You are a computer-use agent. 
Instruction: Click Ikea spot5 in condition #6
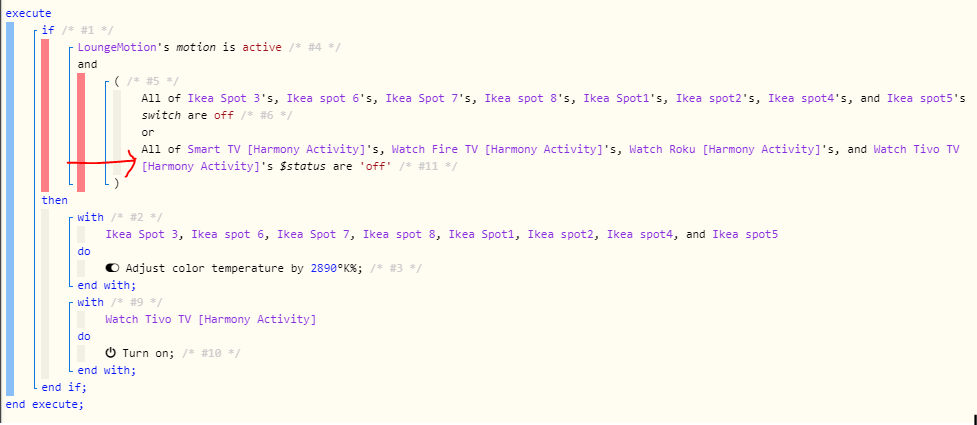(x=921, y=98)
